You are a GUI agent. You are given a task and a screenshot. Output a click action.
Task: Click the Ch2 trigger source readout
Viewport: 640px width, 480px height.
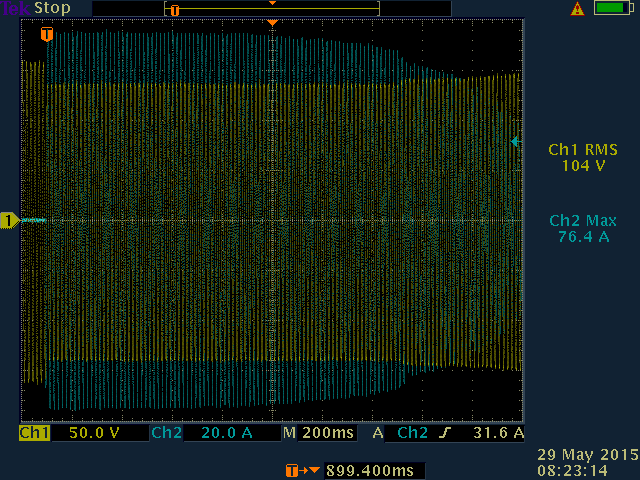point(413,433)
